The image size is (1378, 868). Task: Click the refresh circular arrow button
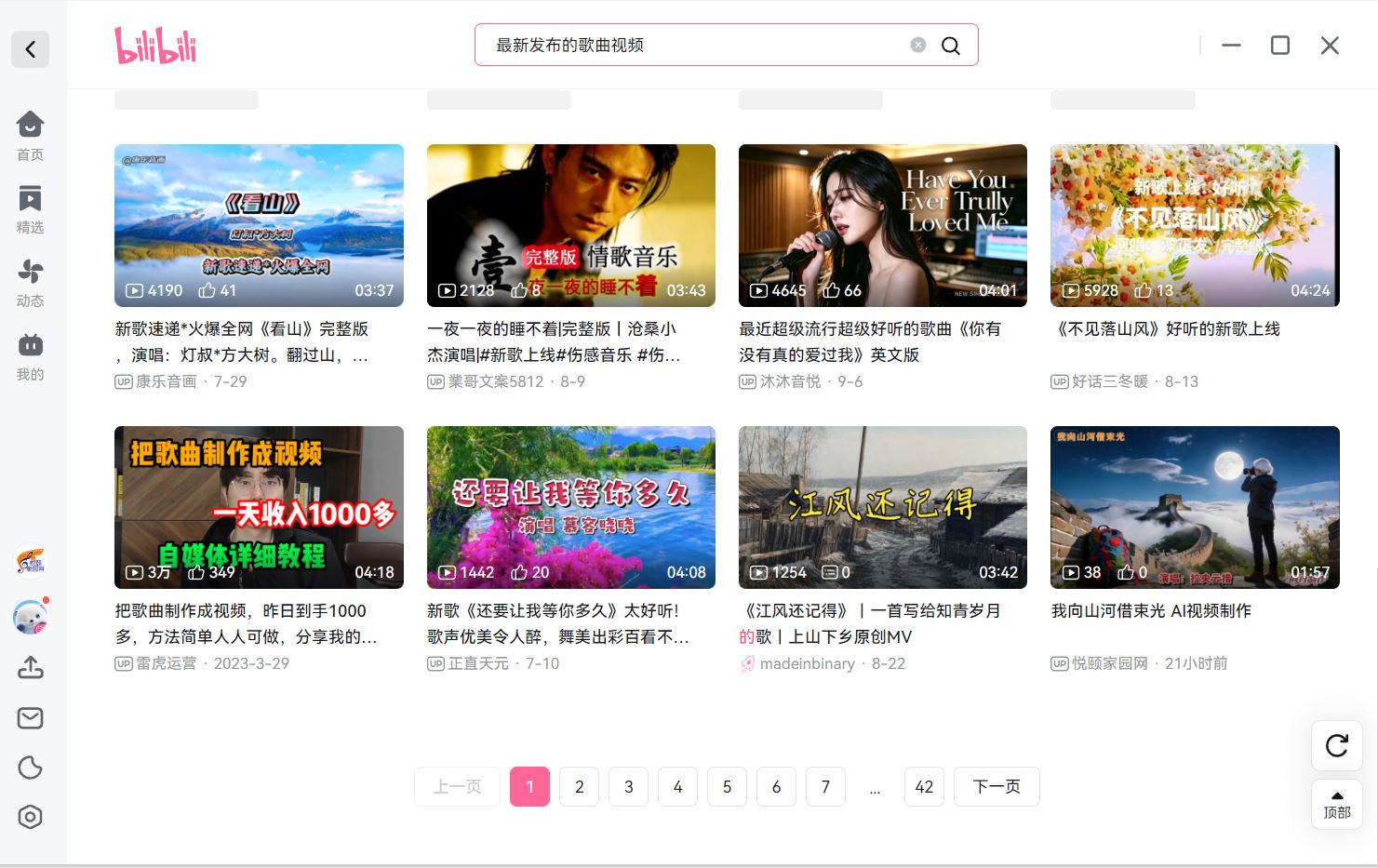pos(1337,745)
